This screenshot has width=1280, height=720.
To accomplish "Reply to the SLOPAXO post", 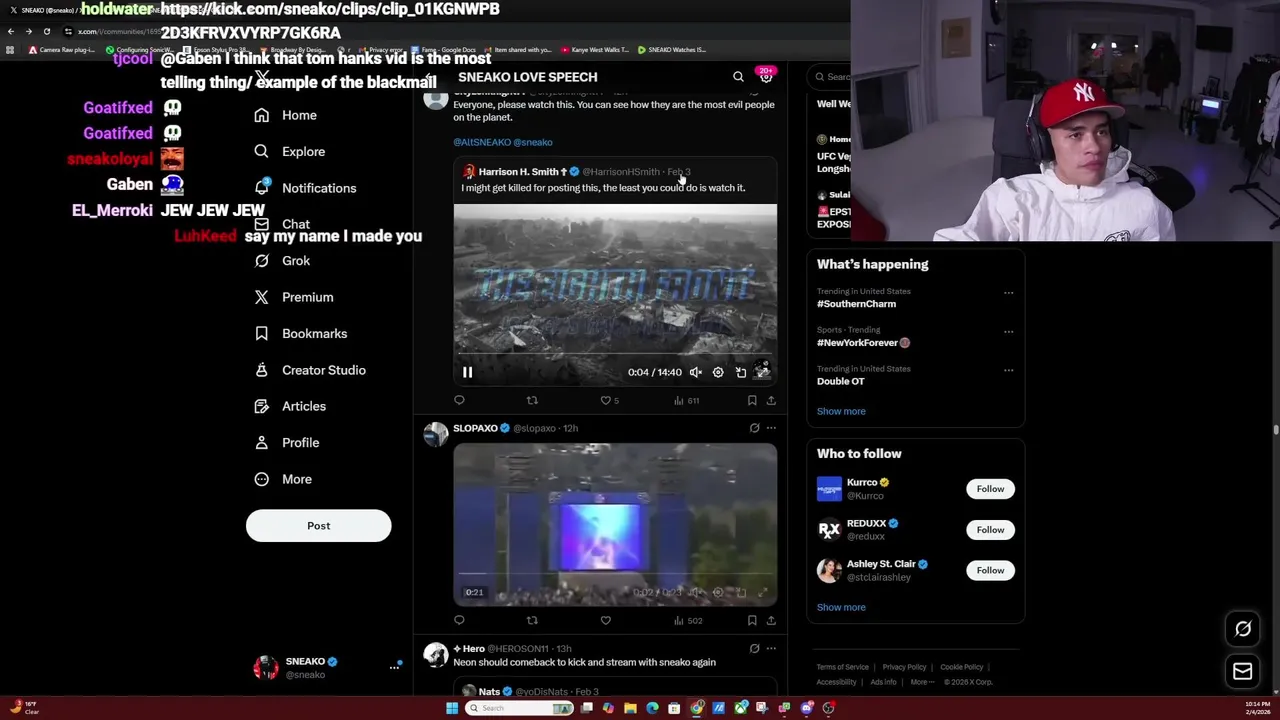I will (459, 620).
